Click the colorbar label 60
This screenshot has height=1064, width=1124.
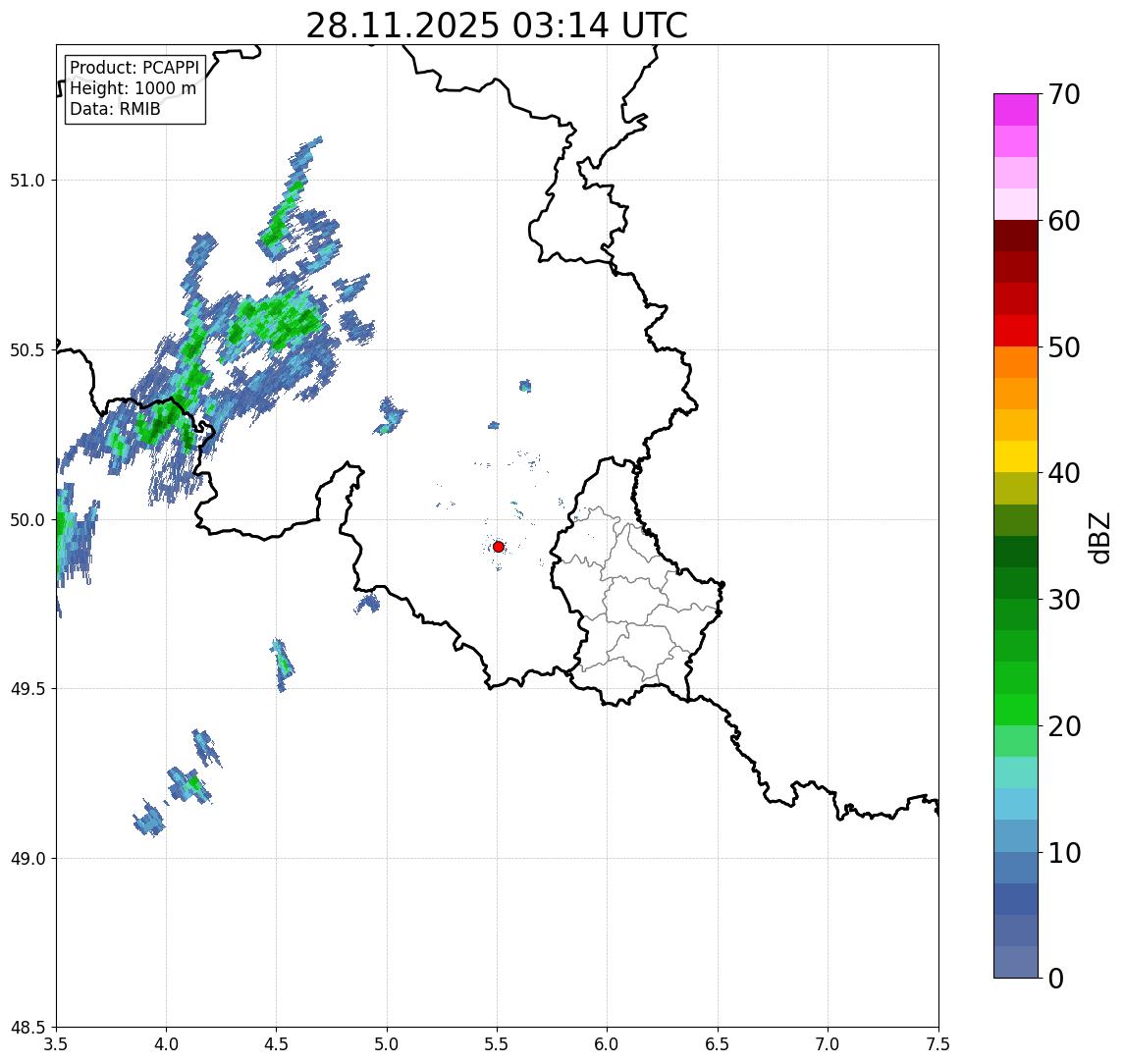(x=1064, y=222)
